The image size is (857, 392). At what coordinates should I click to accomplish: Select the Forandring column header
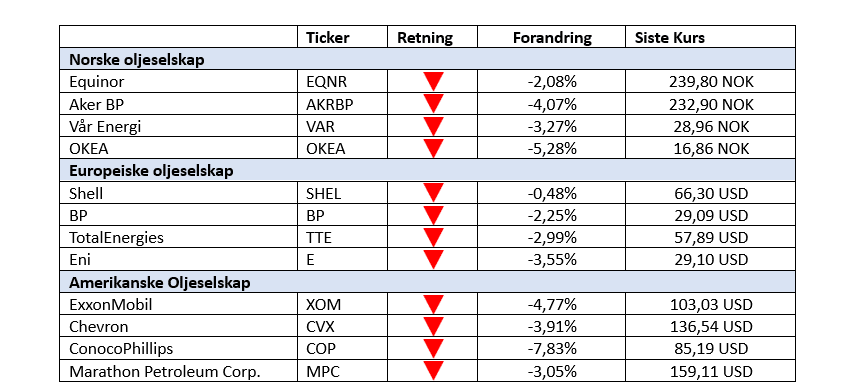[x=552, y=38]
